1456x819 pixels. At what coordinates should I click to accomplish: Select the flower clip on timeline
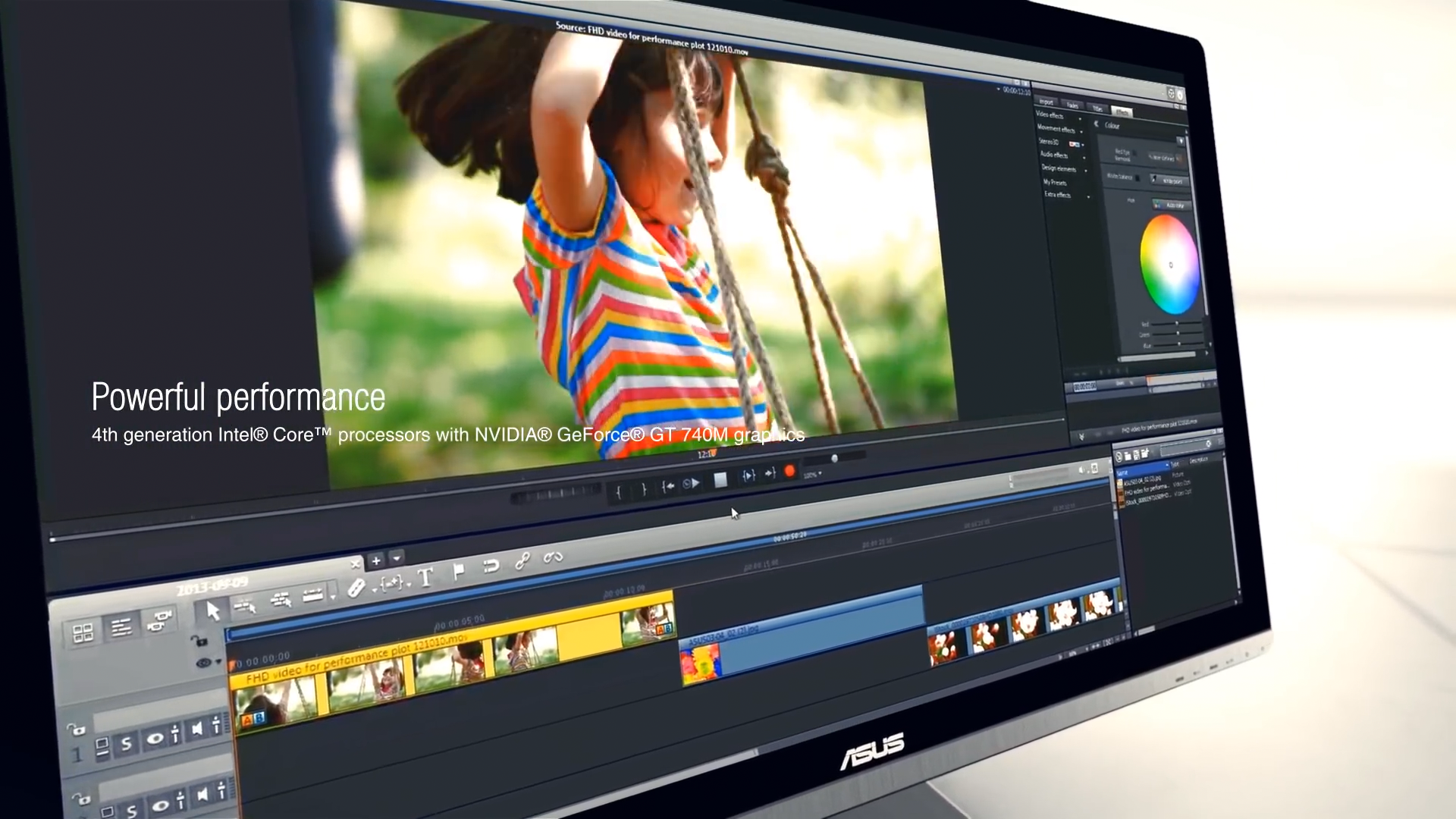(1024, 623)
